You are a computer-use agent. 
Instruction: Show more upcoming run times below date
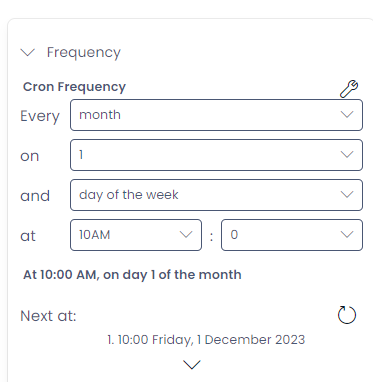192,365
